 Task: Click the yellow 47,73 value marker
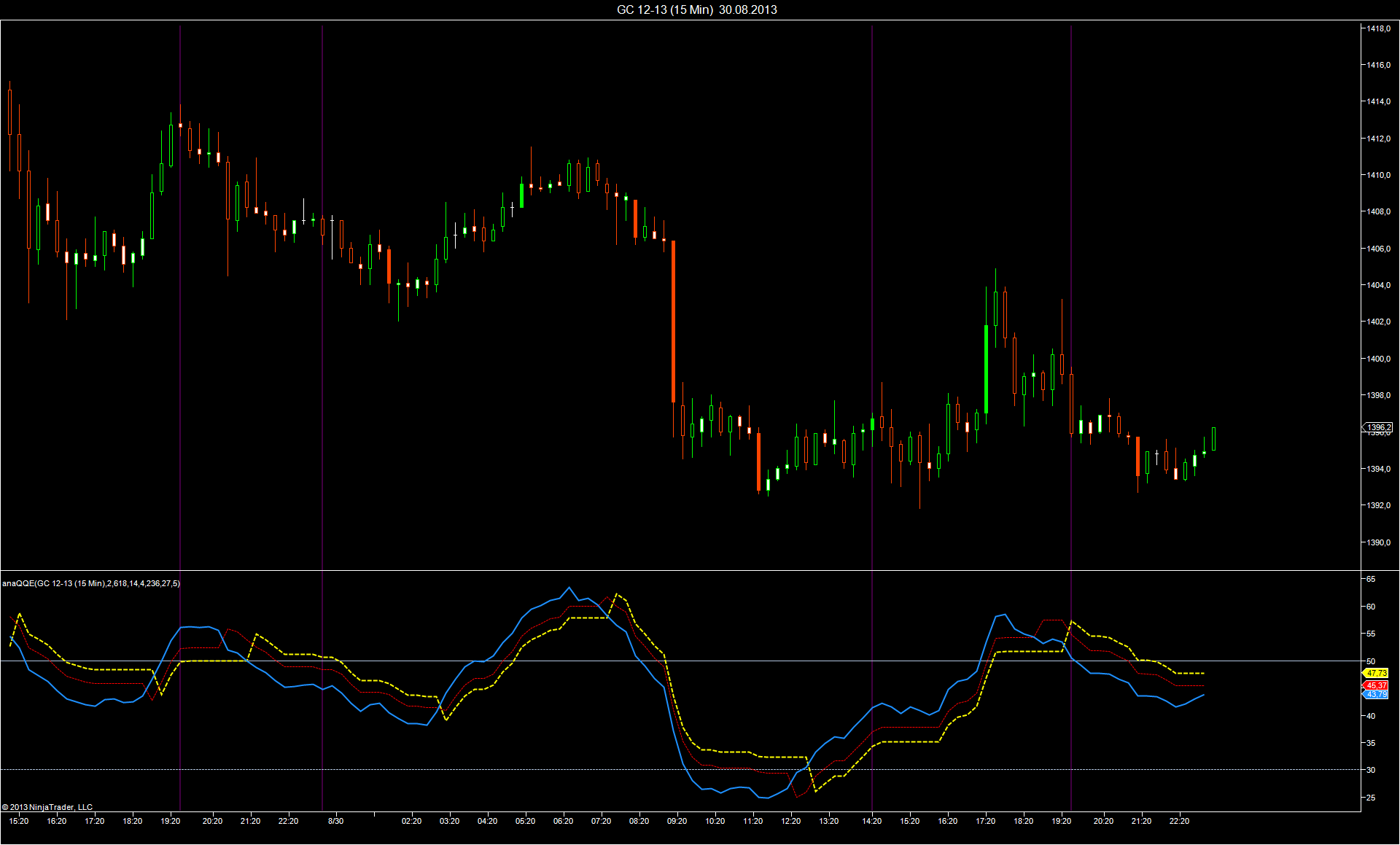tap(1377, 673)
